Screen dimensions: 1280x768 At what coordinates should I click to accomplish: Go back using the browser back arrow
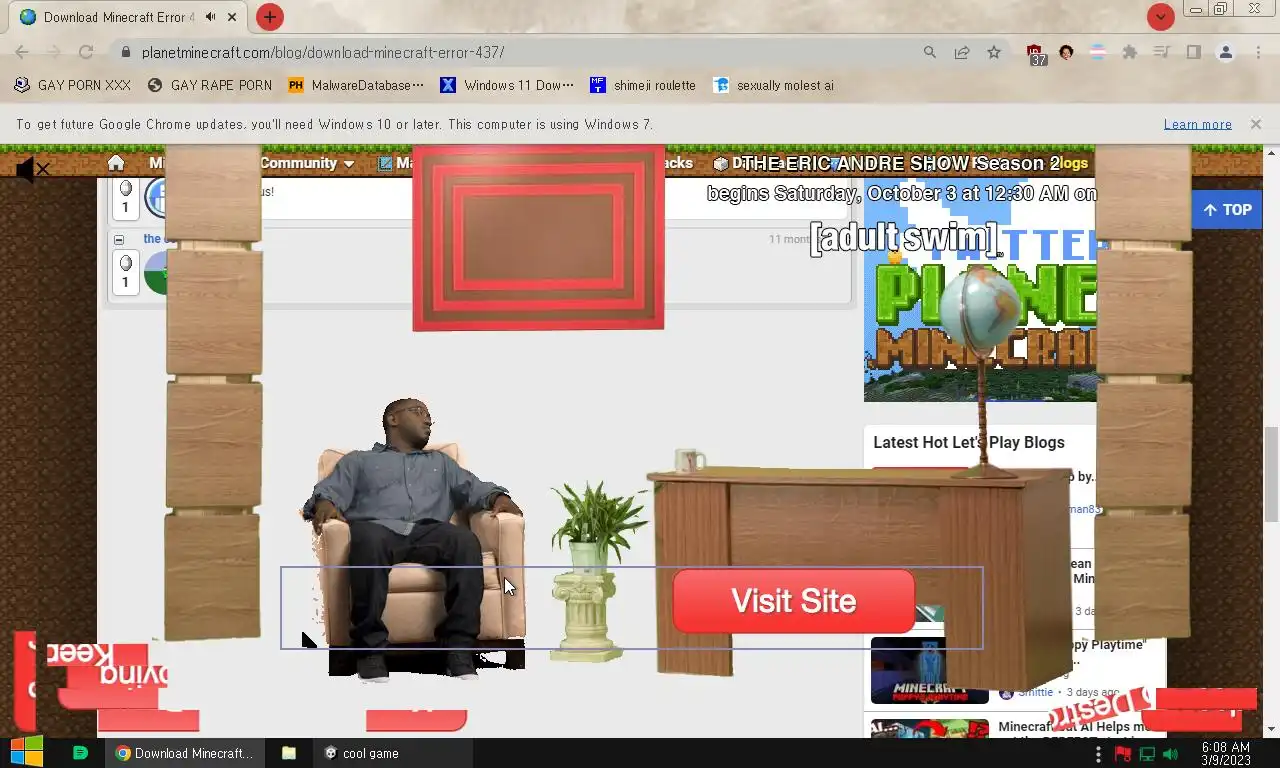(22, 52)
